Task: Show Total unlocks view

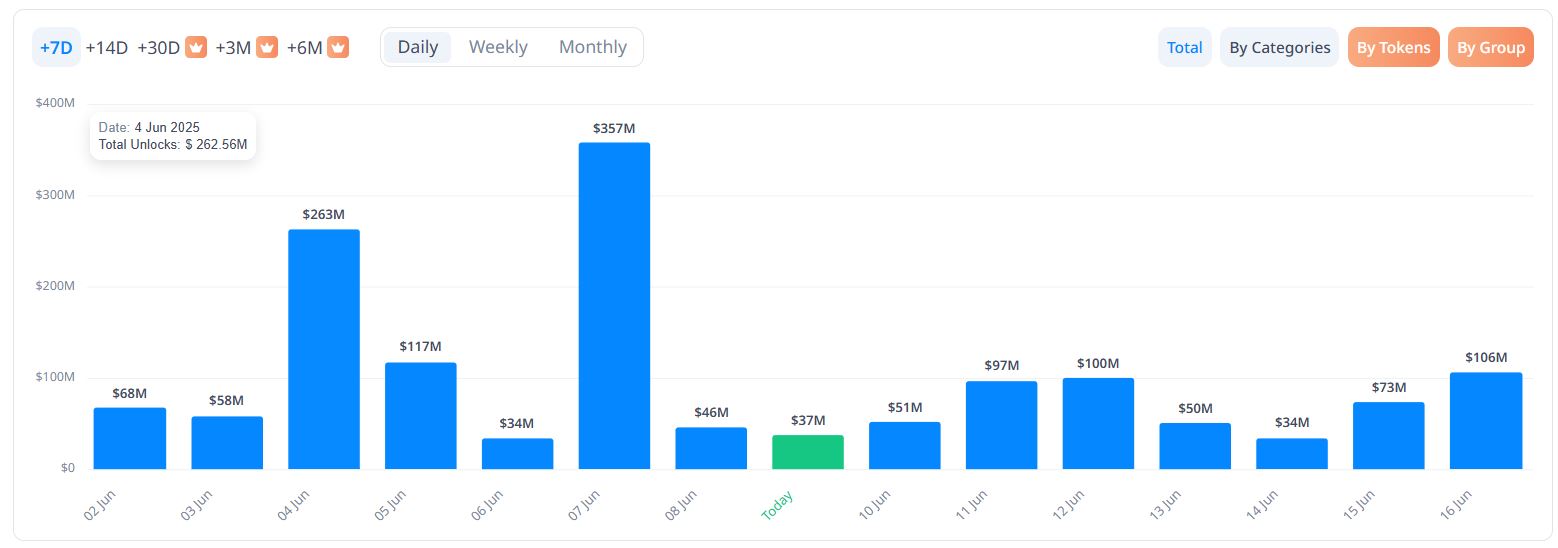Action: 1185,47
